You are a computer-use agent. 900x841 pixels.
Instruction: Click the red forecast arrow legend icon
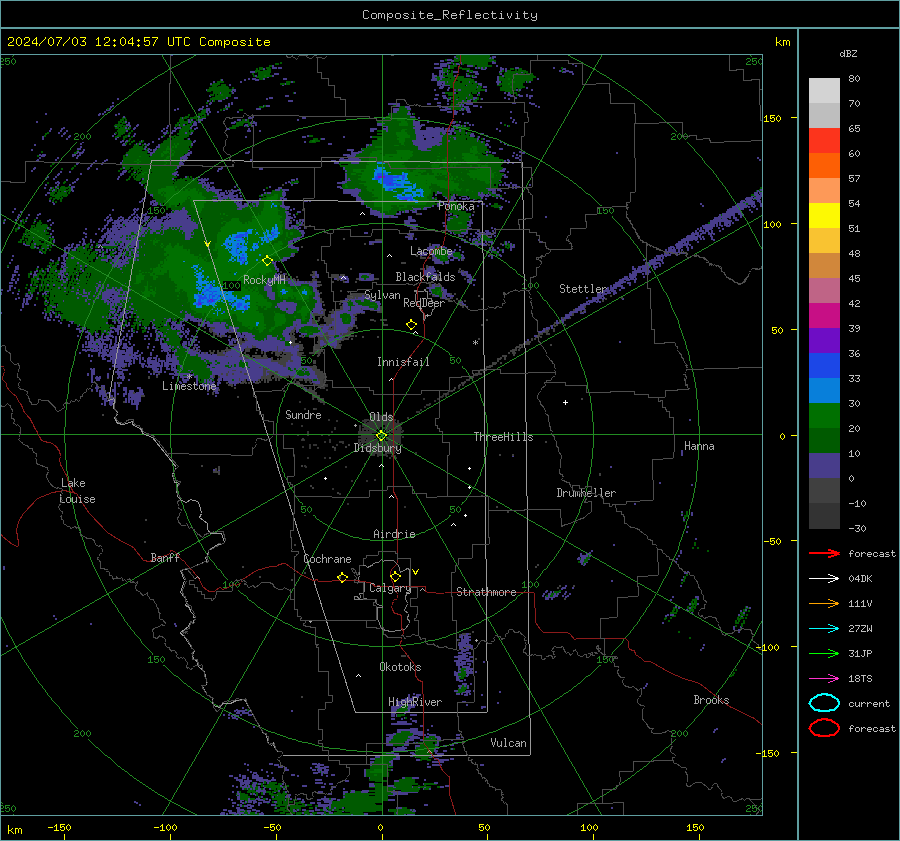click(824, 553)
